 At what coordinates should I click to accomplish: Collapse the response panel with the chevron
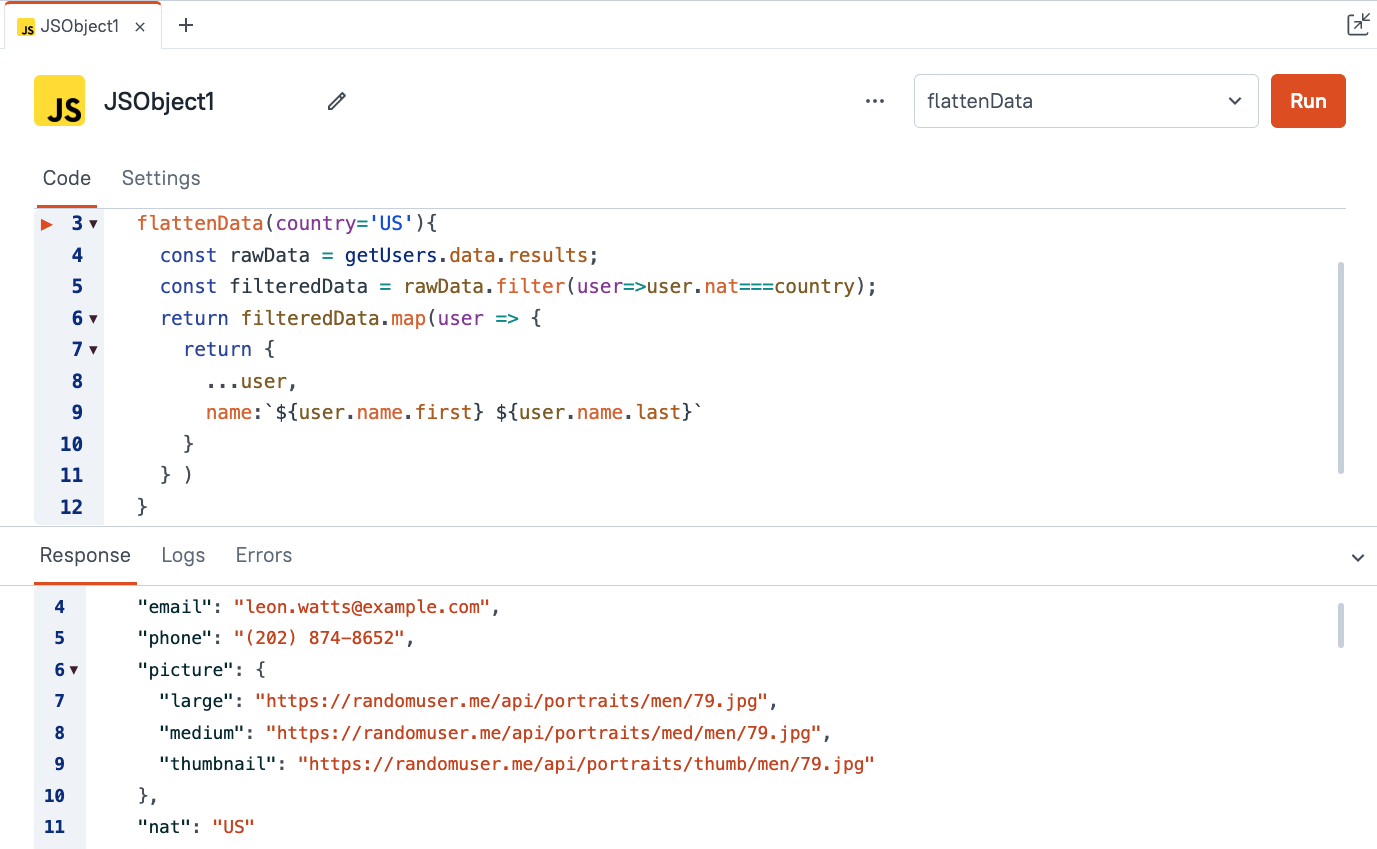tap(1357, 557)
